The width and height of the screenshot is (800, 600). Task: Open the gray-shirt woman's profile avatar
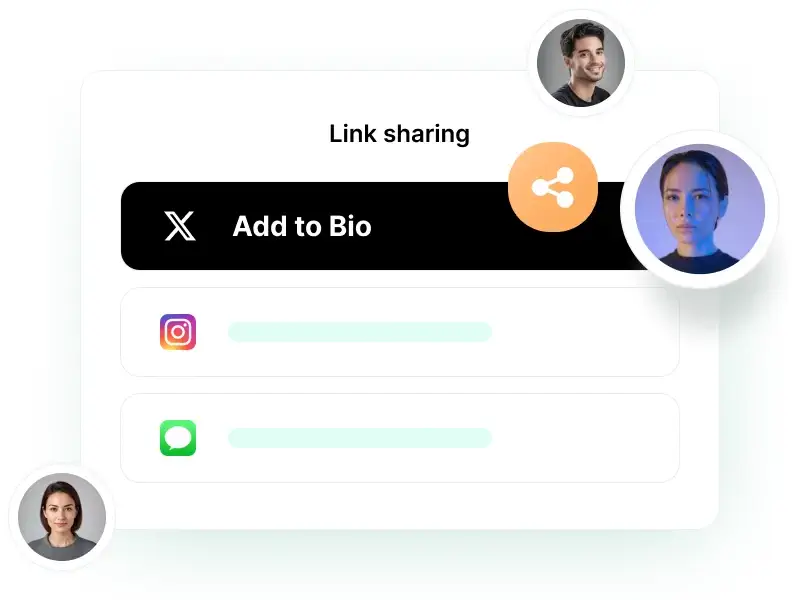[x=62, y=516]
